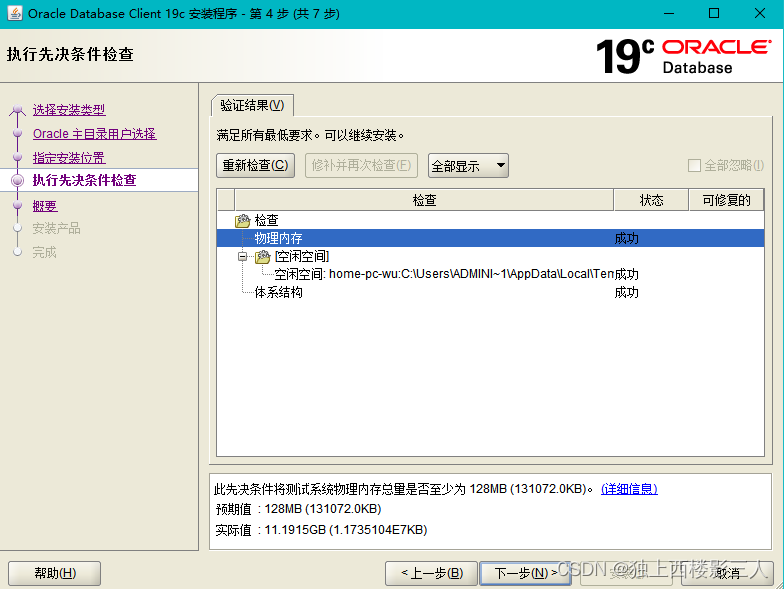Go to 概要 step link
This screenshot has width=784, height=589.
(x=45, y=206)
